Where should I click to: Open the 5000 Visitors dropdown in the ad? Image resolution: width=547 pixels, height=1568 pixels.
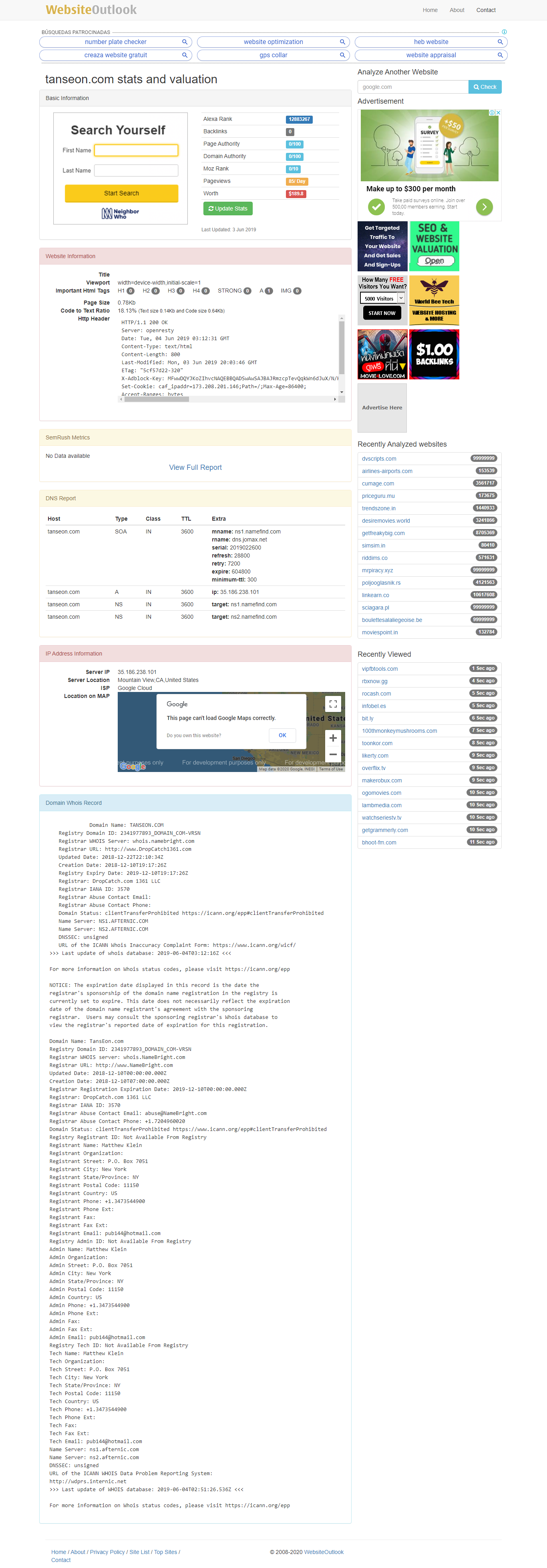(x=382, y=298)
